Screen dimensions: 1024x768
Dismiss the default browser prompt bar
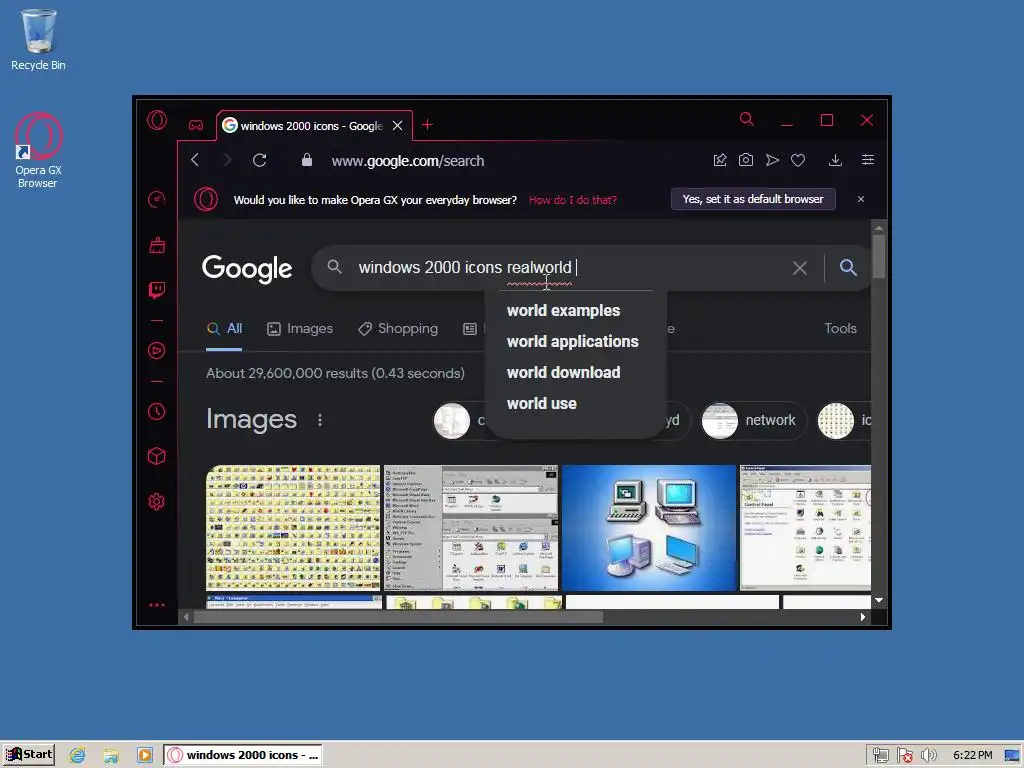click(861, 199)
